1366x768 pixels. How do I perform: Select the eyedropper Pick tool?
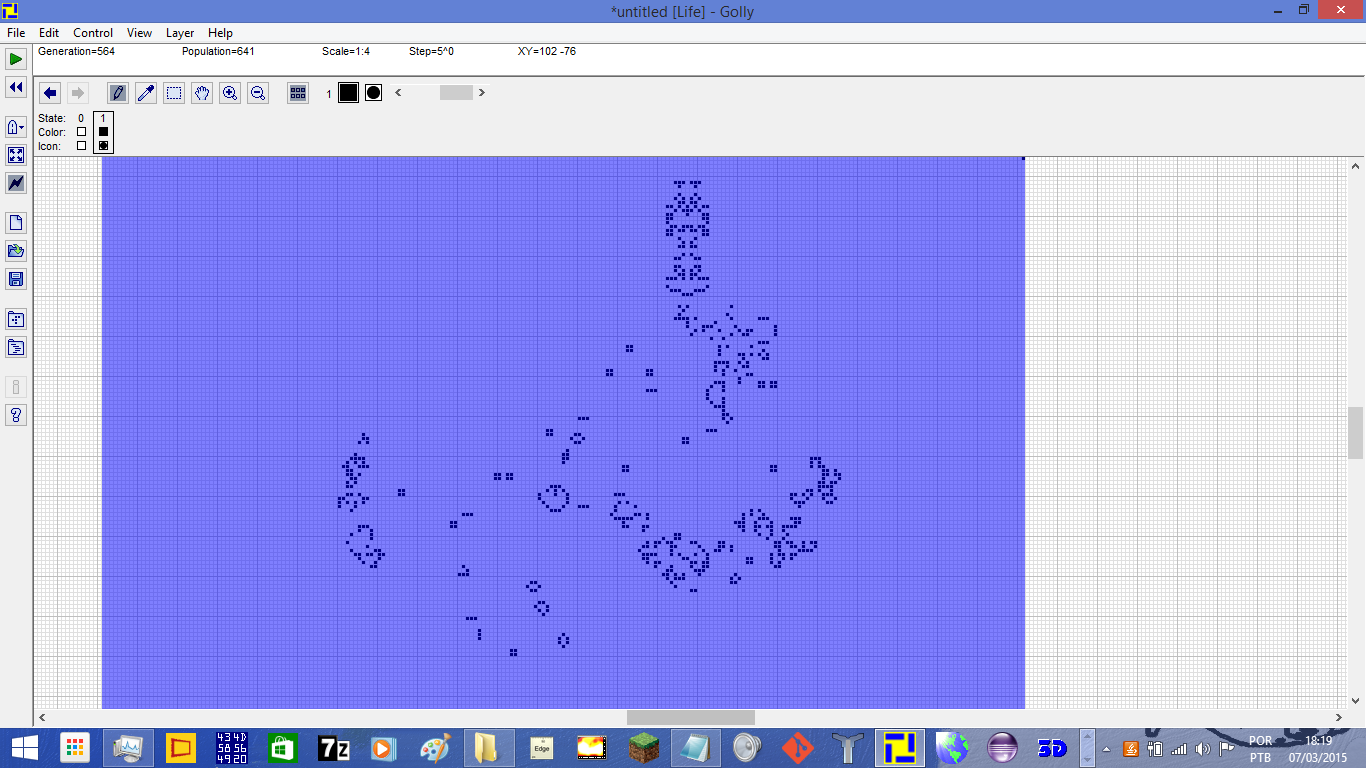(x=146, y=93)
